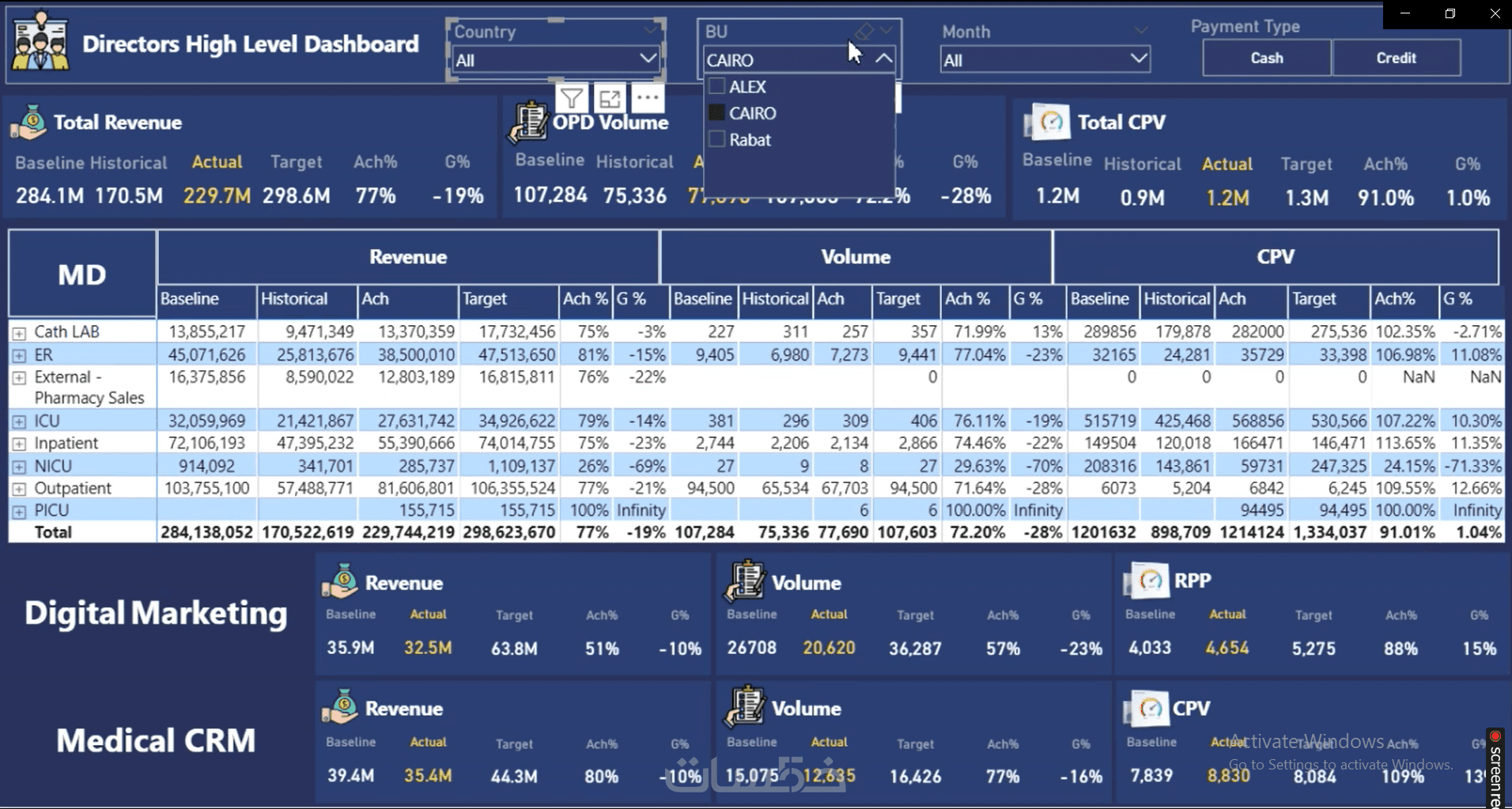Click the Directors dashboard logo icon
The width and height of the screenshot is (1512, 809).
point(40,43)
